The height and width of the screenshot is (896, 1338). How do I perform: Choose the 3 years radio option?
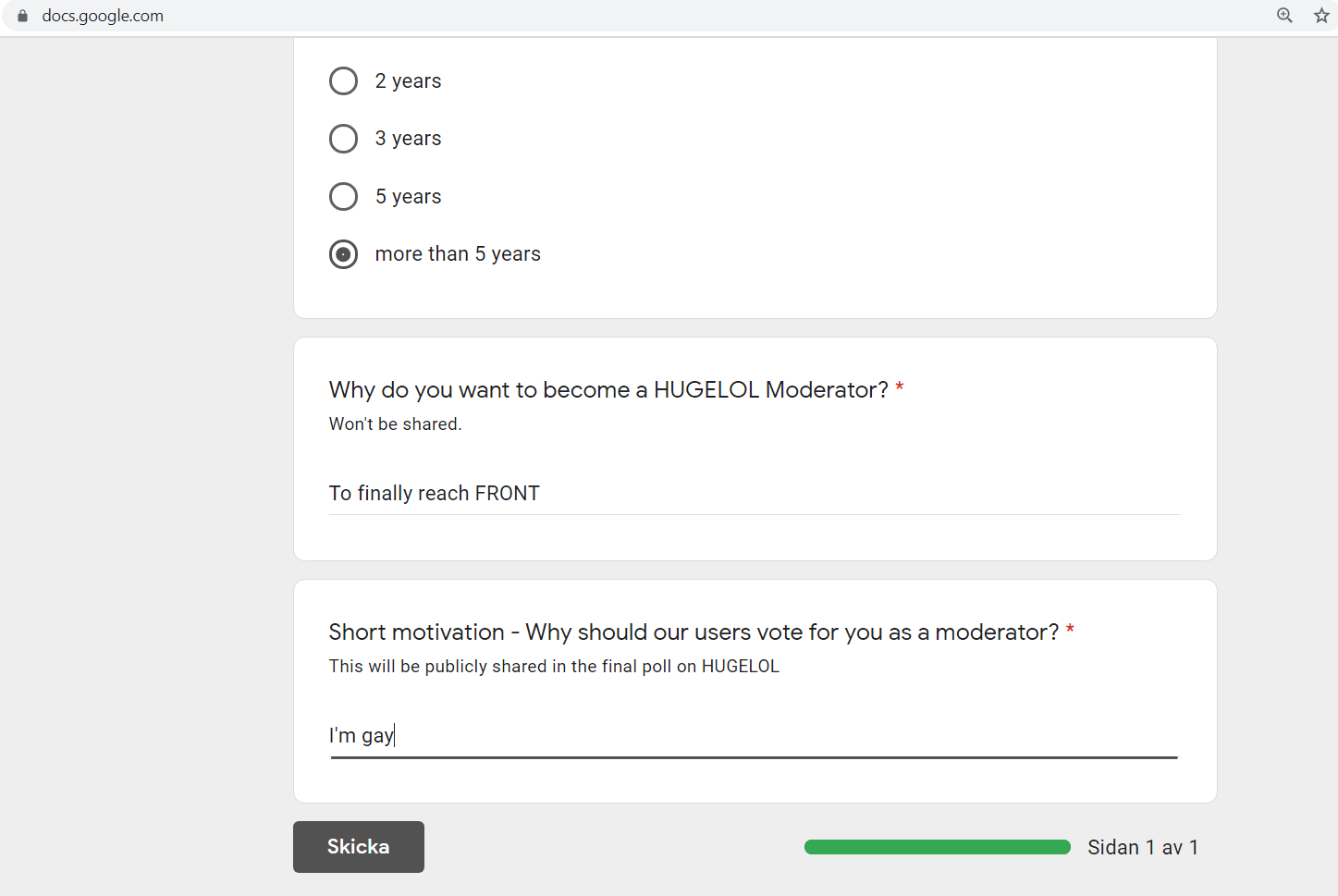click(343, 139)
